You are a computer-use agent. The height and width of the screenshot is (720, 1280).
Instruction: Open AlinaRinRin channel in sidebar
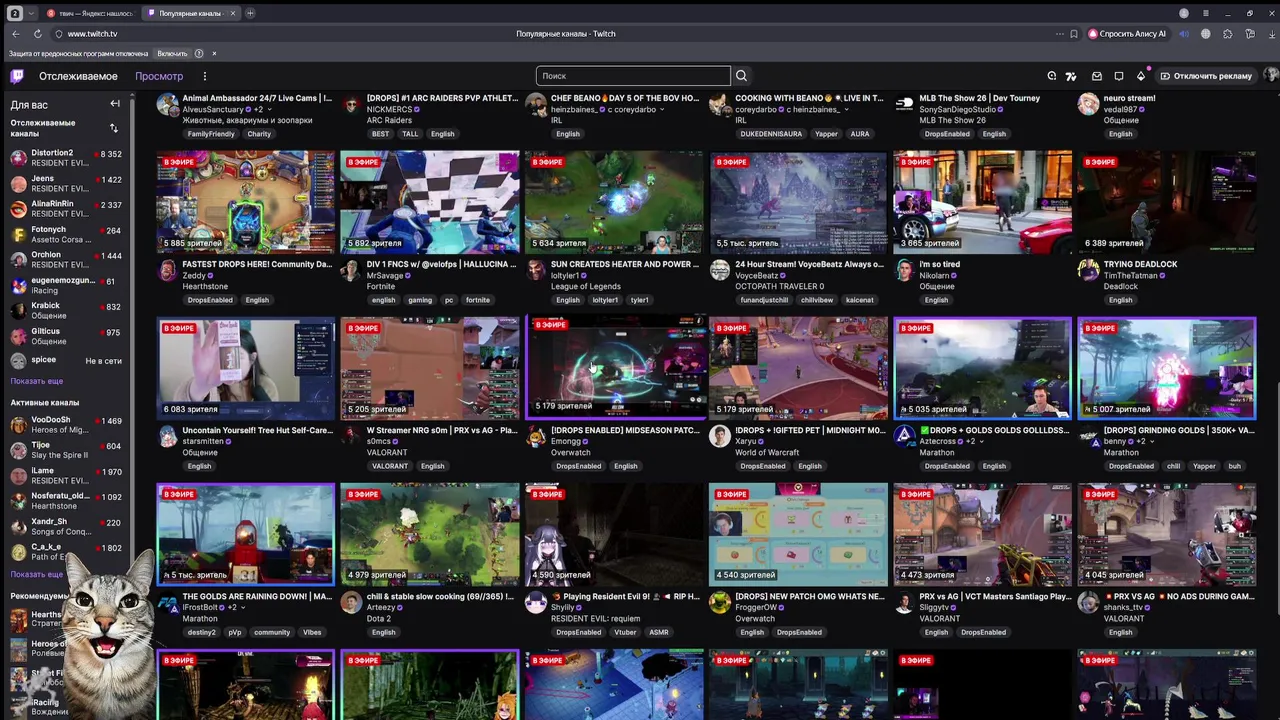tap(65, 209)
